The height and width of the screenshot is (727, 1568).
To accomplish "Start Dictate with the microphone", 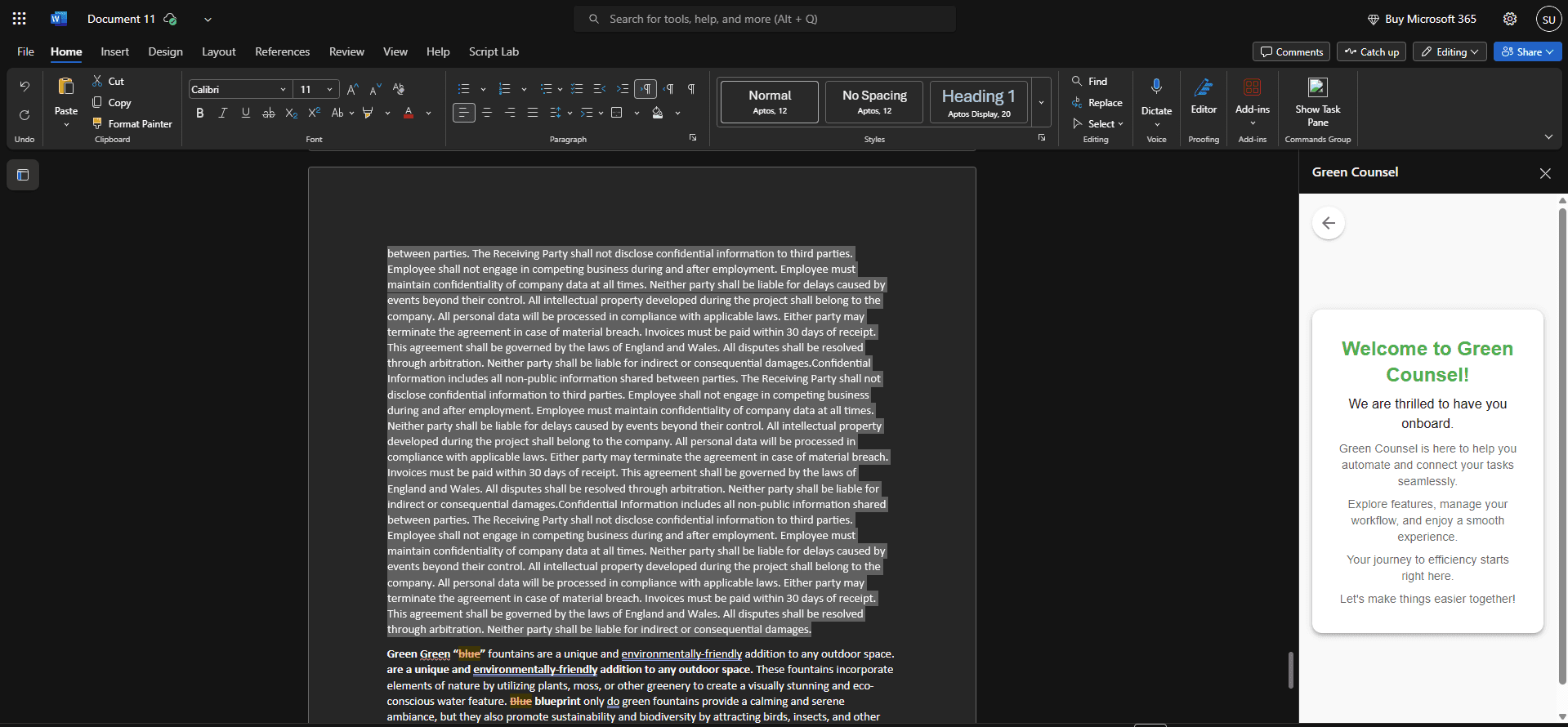I will 1156,87.
